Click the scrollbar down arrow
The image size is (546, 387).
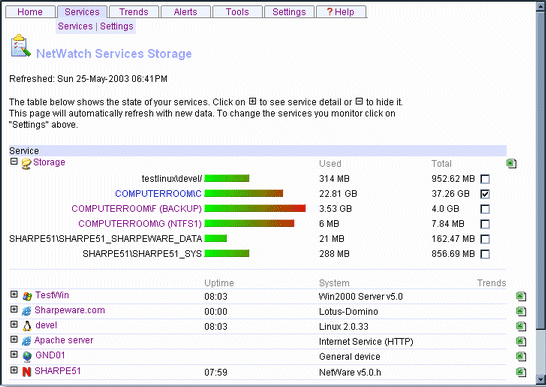pyautogui.click(x=541, y=379)
